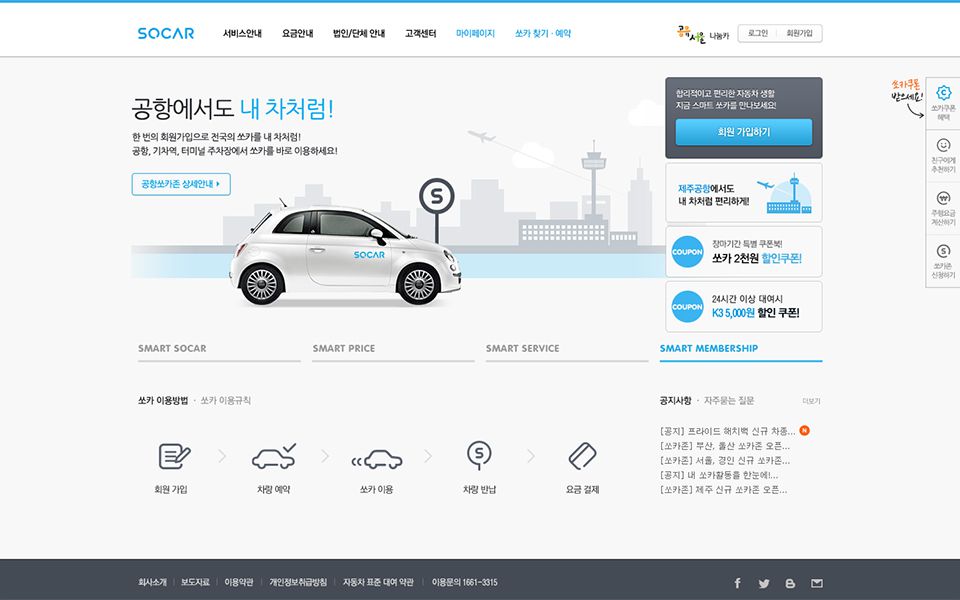Click the 쏘카쿠폰 혜택 sidebar icon
Image resolution: width=960 pixels, height=600 pixels.
tap(943, 94)
